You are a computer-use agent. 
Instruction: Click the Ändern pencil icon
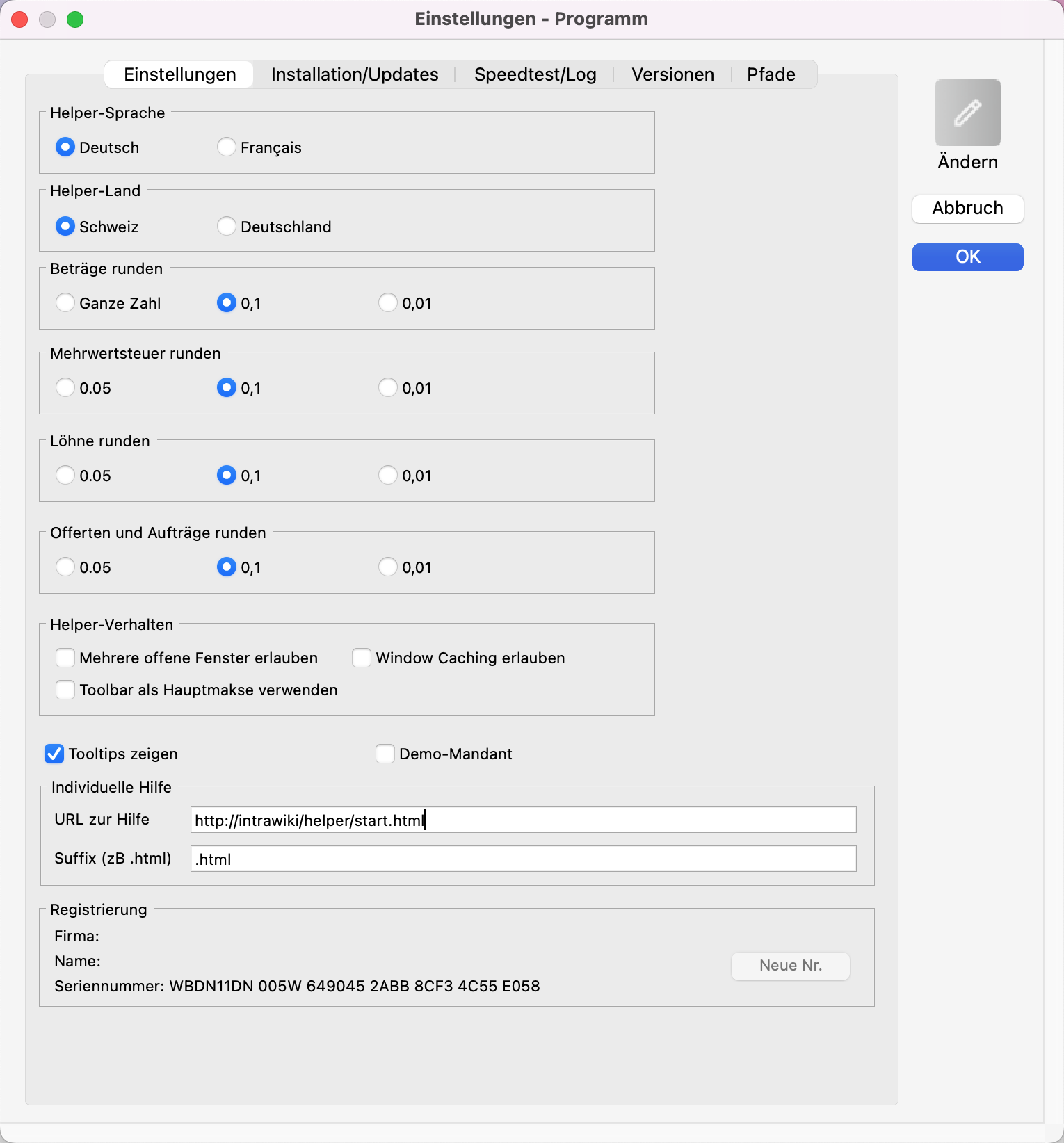coord(967,113)
